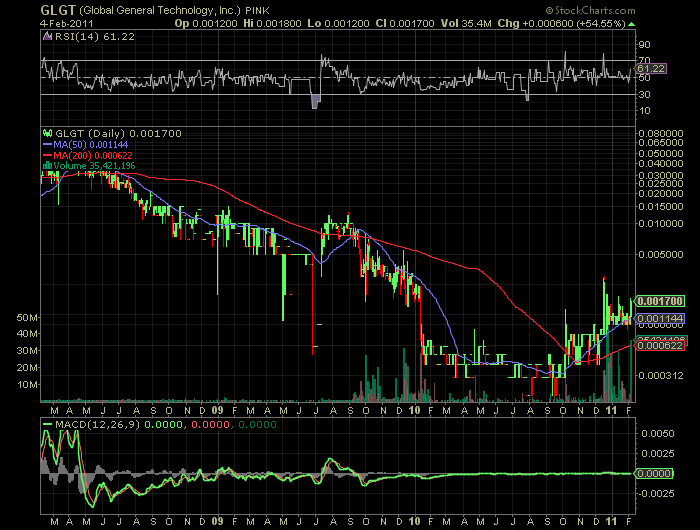Click the blue MA(50) legend line sample
Screen dimensions: 700x530
[47, 145]
